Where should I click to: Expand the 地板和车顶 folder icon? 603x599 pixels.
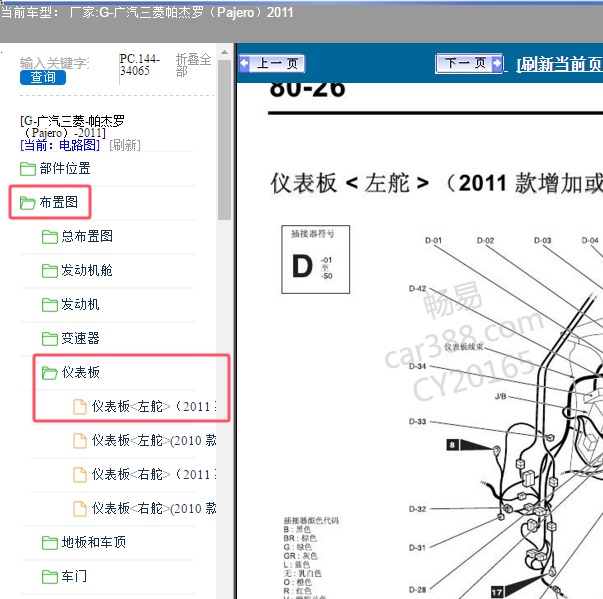click(50, 542)
